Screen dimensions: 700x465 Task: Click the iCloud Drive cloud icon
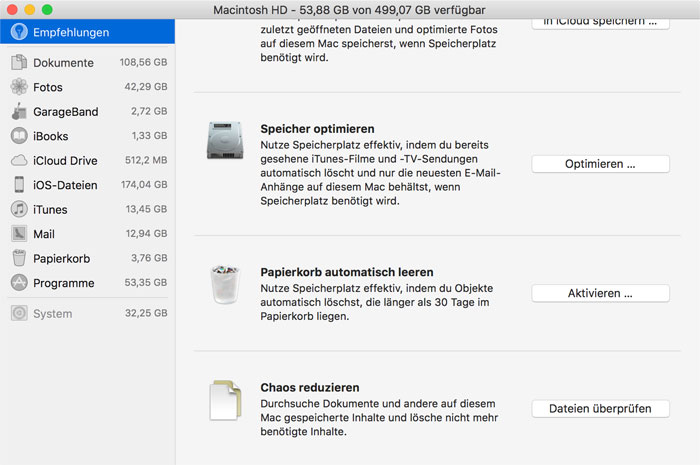(x=19, y=160)
